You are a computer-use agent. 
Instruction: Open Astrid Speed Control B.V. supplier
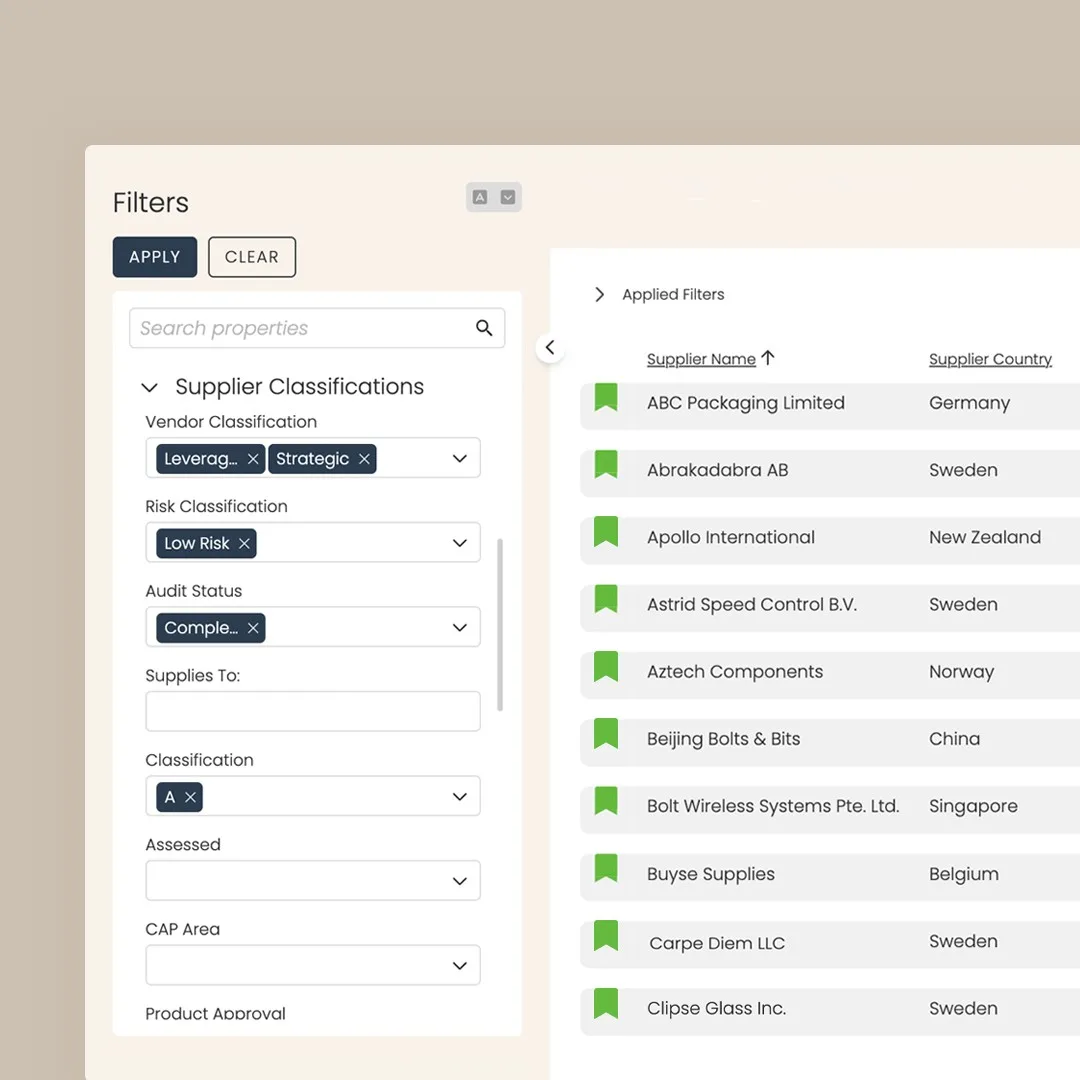751,605
